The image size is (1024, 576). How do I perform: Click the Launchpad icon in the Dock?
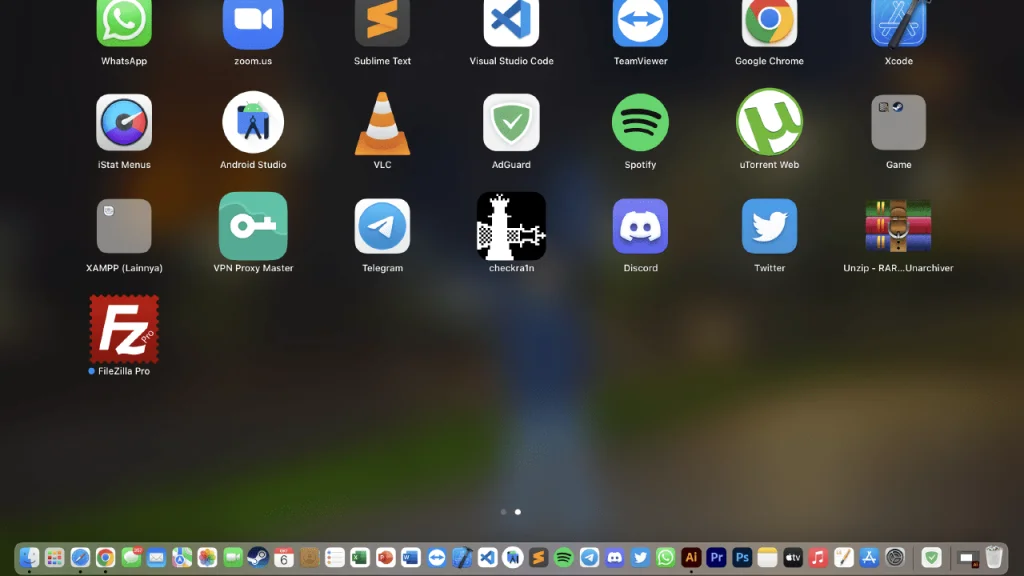[54, 558]
